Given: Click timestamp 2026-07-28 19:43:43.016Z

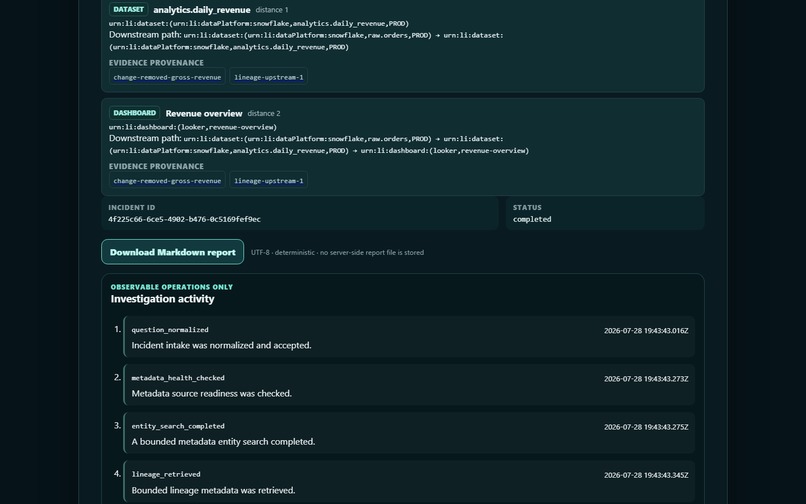Looking at the screenshot, I should point(646,331).
